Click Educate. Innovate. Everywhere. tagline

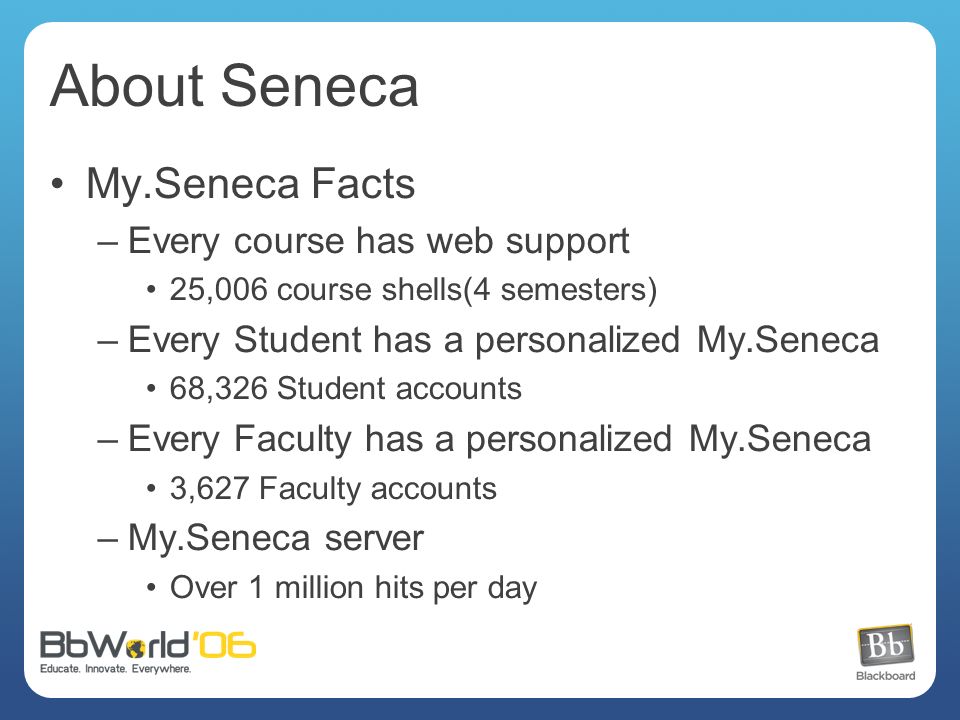tap(116, 669)
